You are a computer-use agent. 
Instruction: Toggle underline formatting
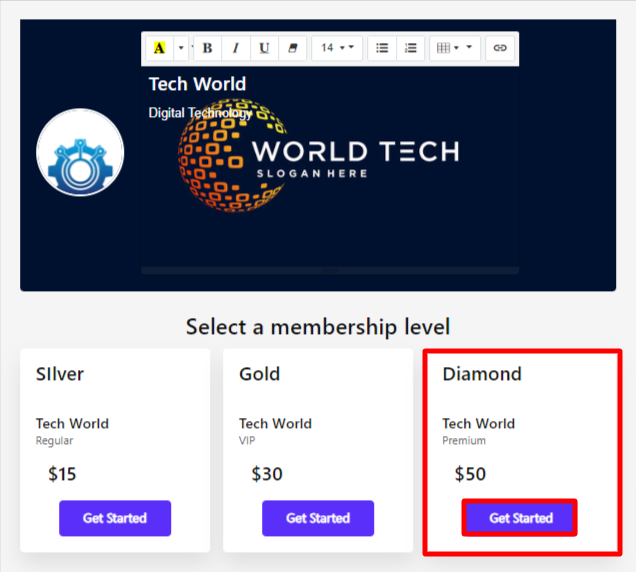coord(264,48)
